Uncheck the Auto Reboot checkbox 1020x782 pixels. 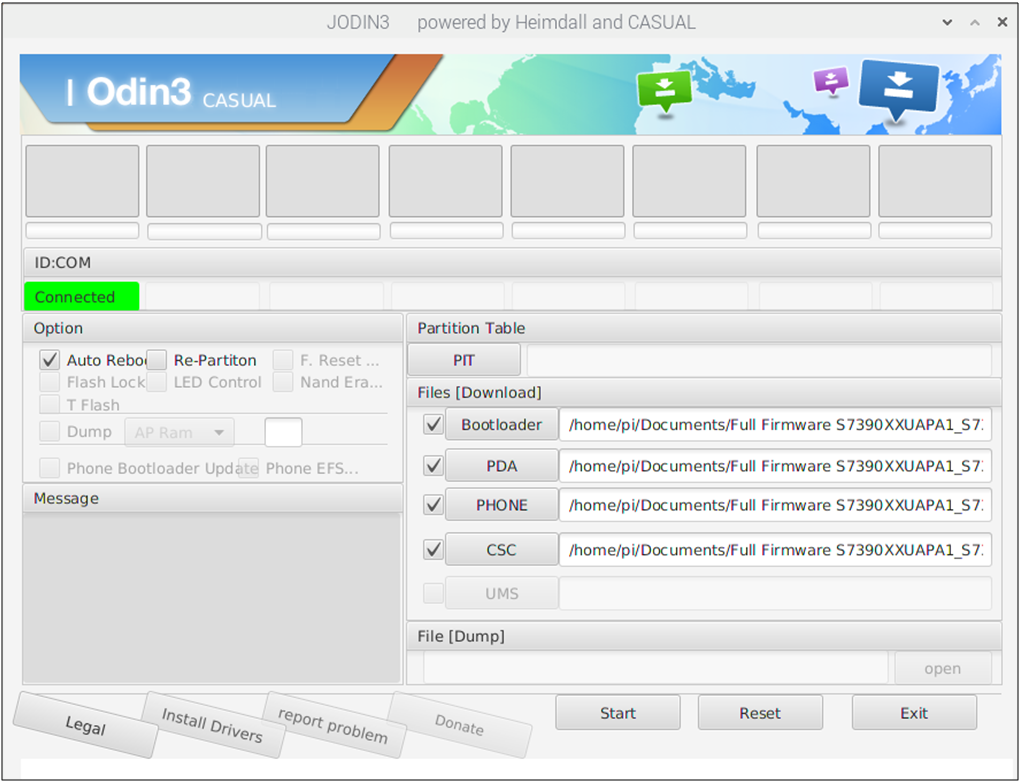tap(50, 360)
